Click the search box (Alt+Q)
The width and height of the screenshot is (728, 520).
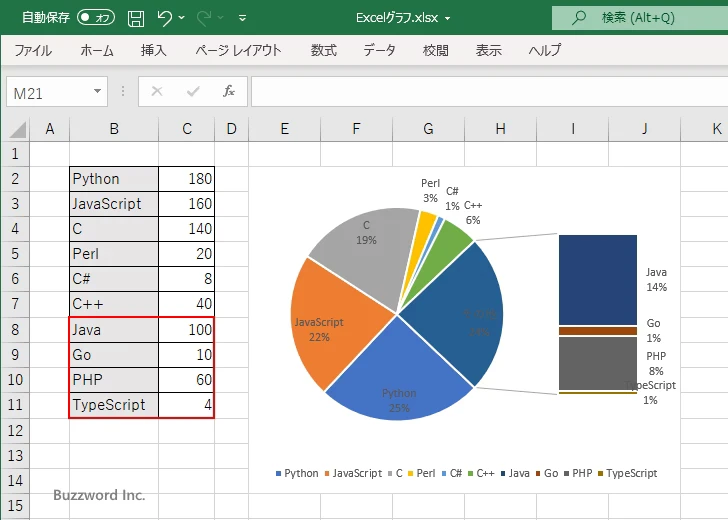click(640, 18)
